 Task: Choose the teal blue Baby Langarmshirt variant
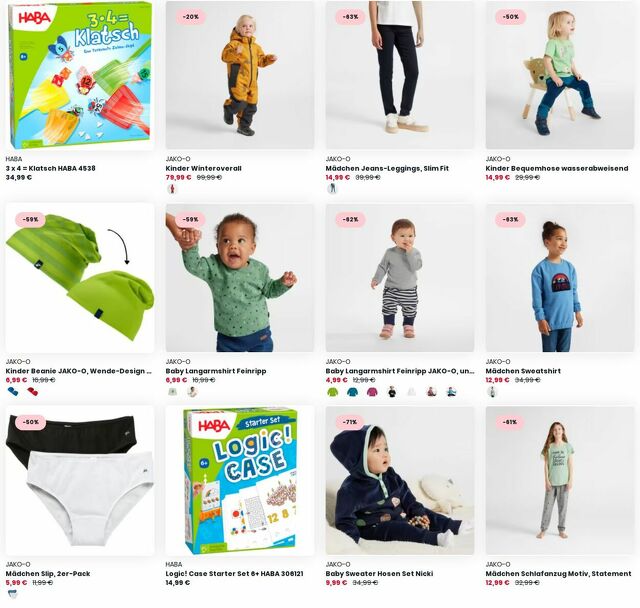pos(352,392)
